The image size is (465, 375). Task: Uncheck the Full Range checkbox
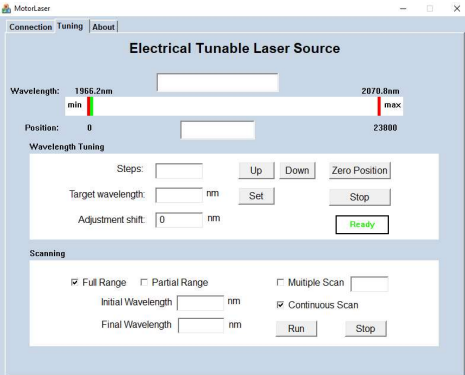click(74, 282)
